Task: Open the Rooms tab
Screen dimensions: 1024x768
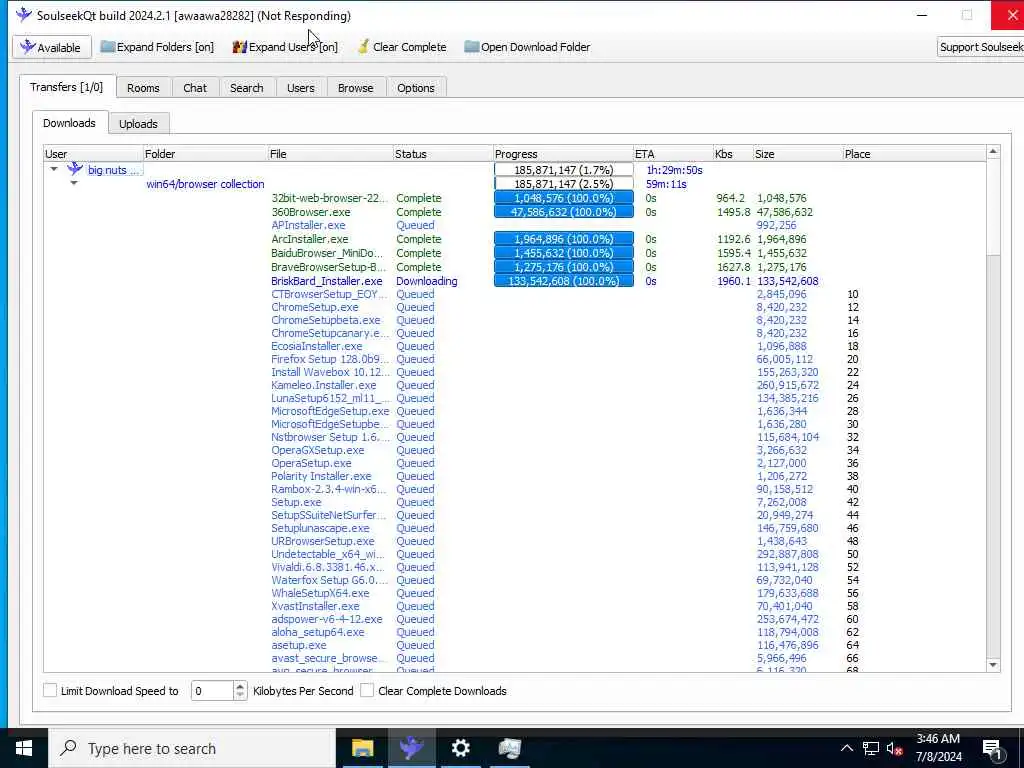Action: [x=143, y=88]
